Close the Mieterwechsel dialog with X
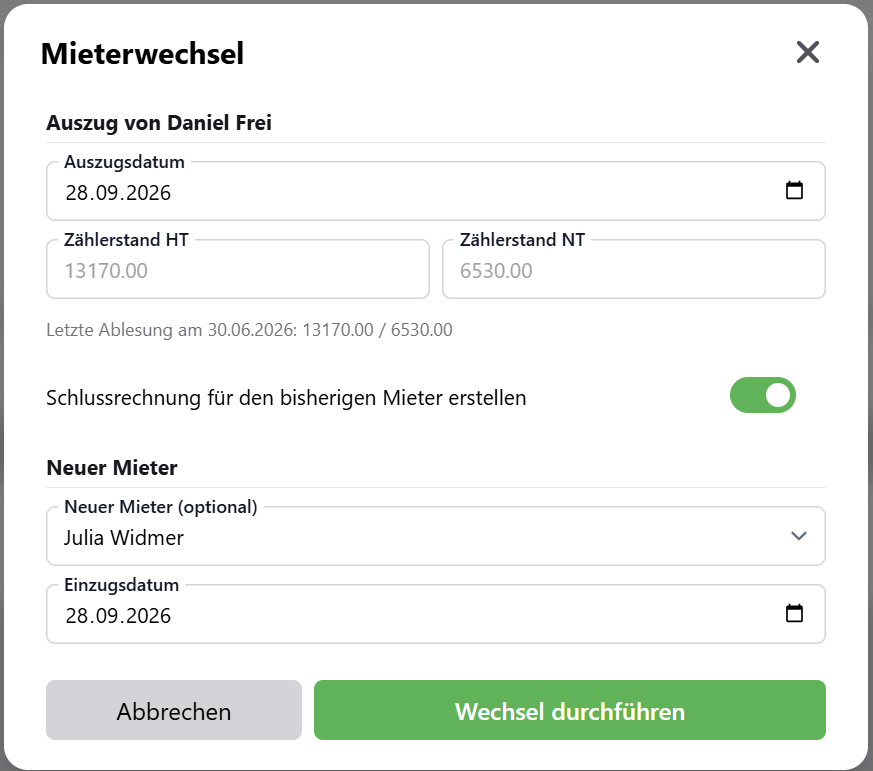Image resolution: width=873 pixels, height=771 pixels. [807, 52]
